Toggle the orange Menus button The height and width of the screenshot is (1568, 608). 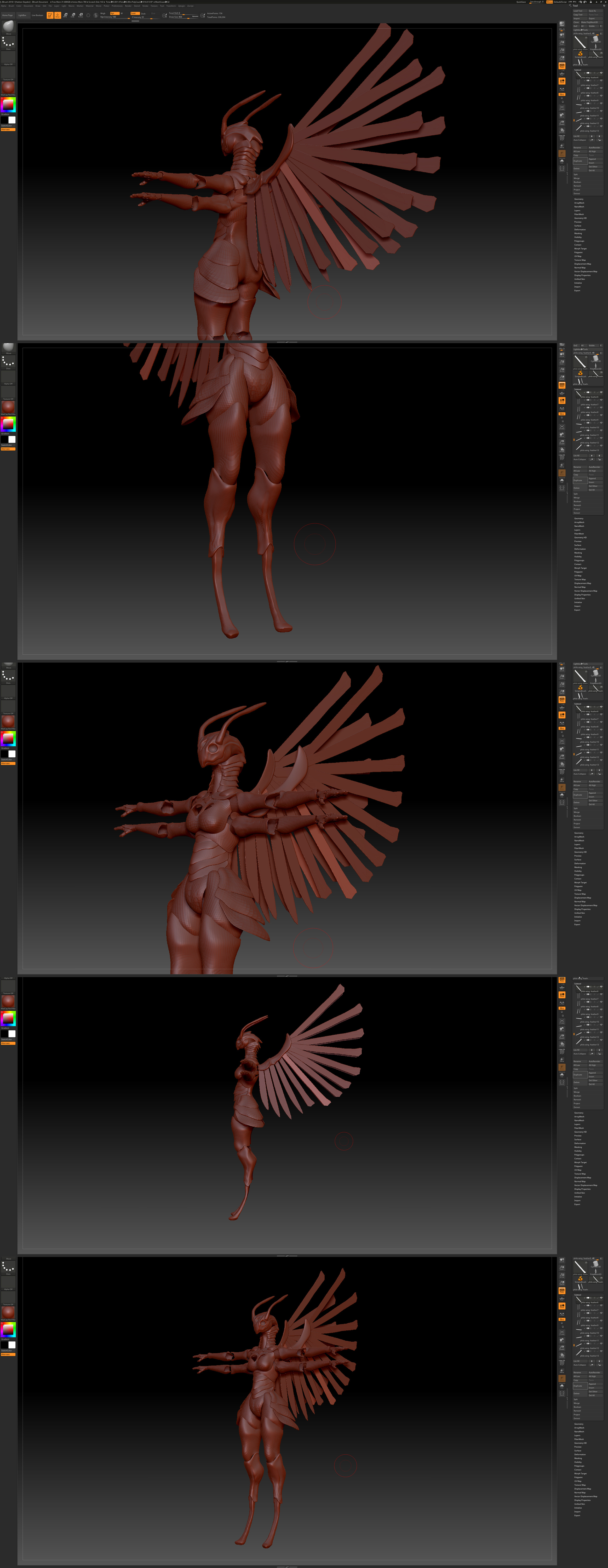[x=549, y=2]
